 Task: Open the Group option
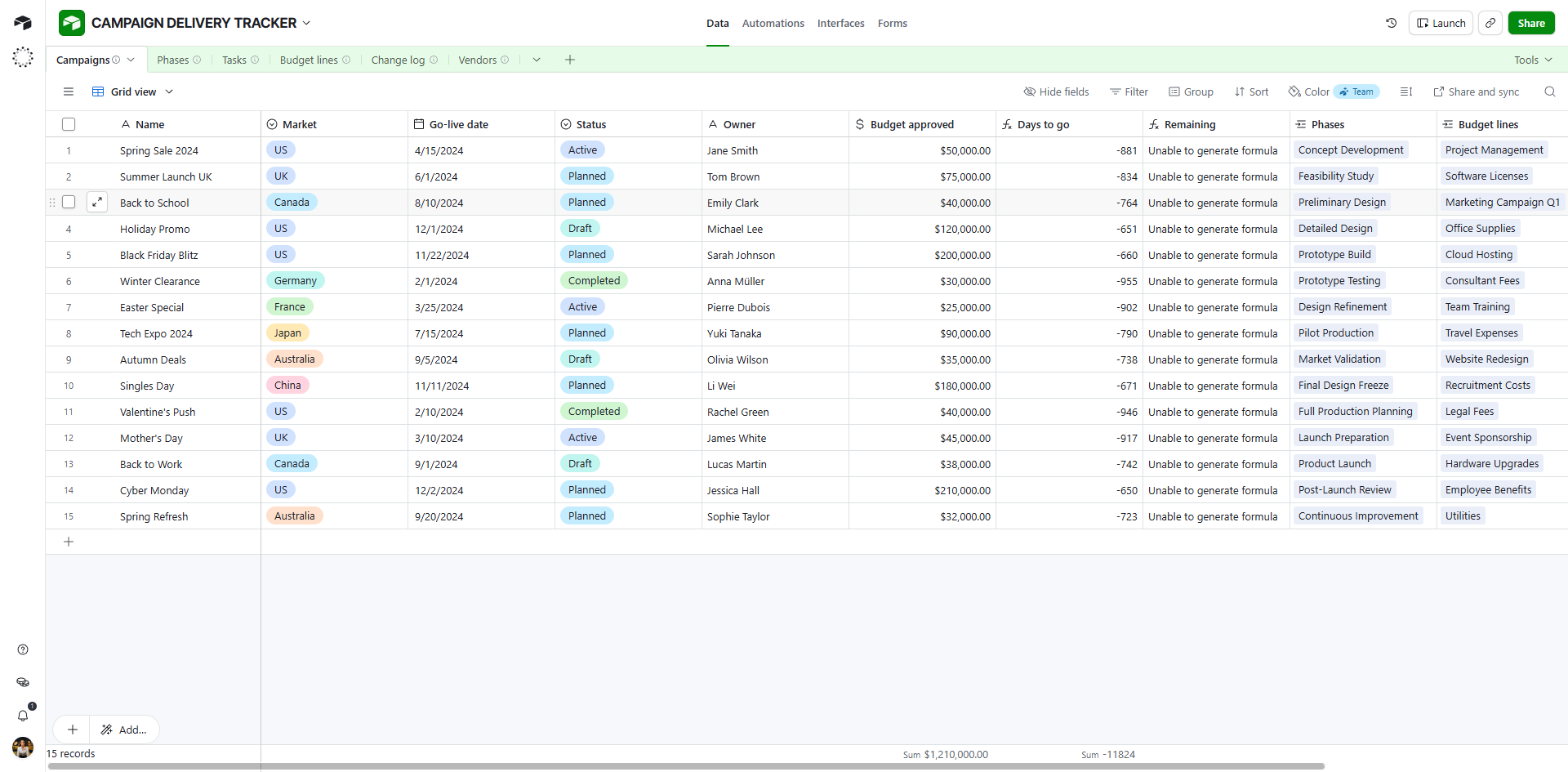point(1191,91)
